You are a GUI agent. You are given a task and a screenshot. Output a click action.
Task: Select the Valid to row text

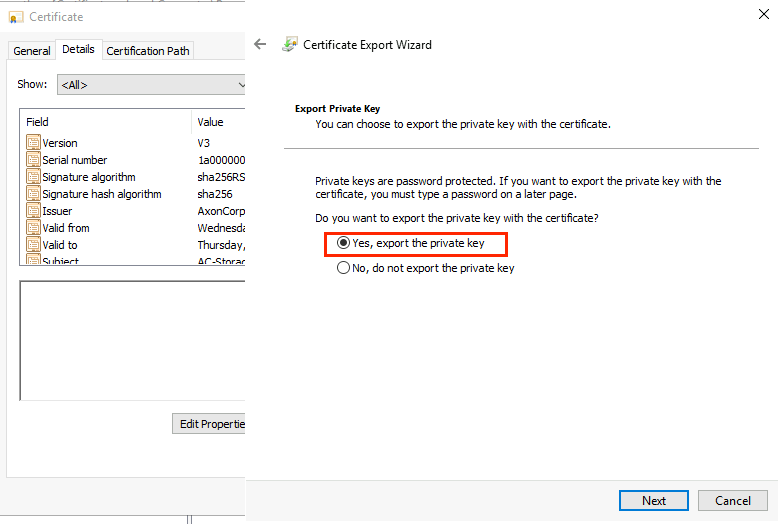click(60, 245)
